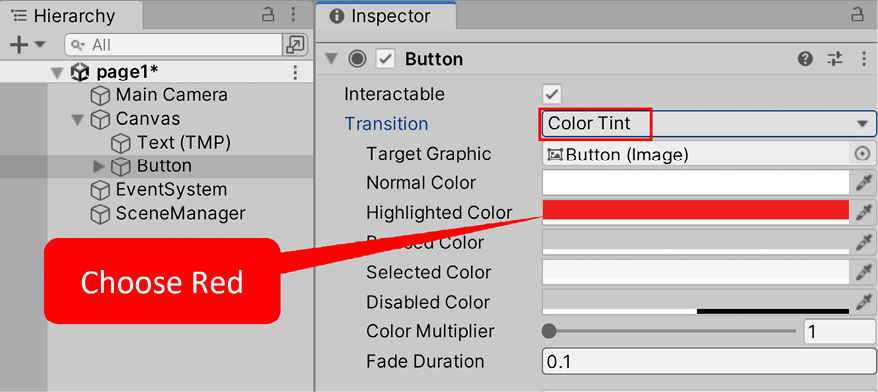Click the Inspector panel lock icon
Viewport: 878px width, 392px height.
pyautogui.click(x=857, y=16)
